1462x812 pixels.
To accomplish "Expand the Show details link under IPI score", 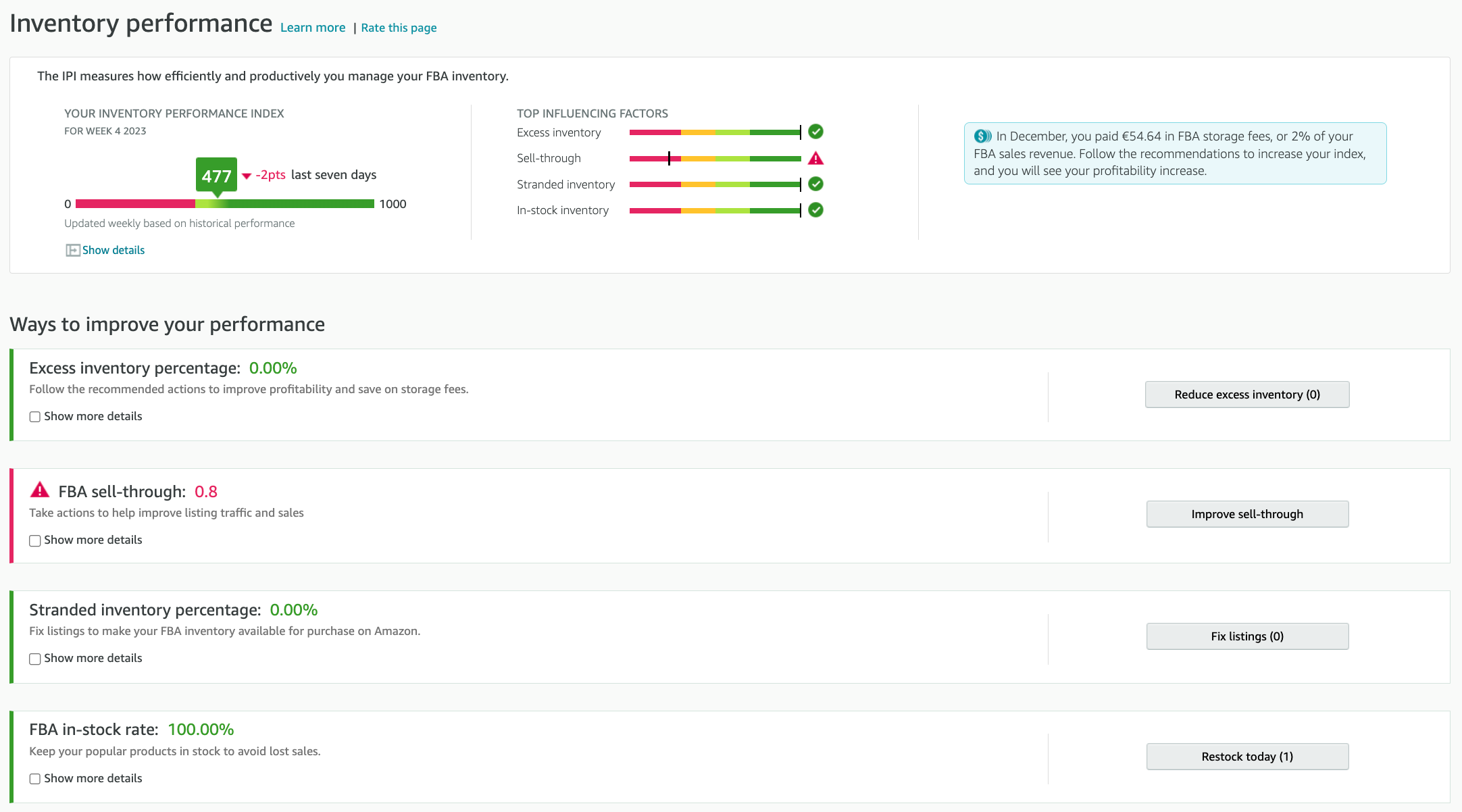I will (x=114, y=250).
